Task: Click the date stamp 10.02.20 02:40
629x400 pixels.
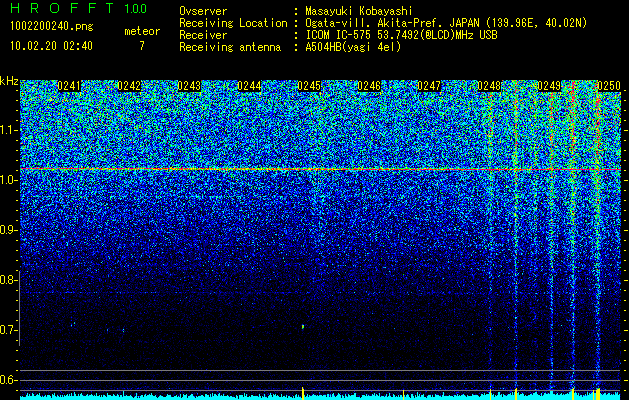Action: point(51,46)
